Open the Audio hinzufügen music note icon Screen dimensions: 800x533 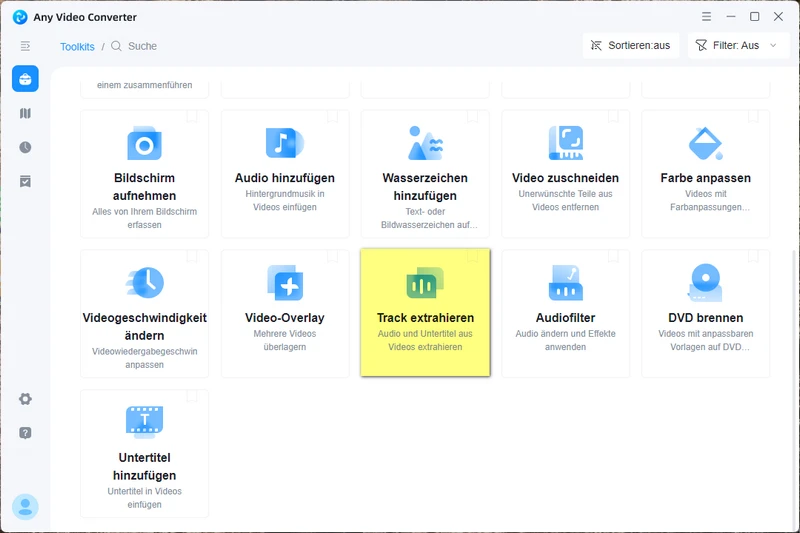tap(285, 143)
